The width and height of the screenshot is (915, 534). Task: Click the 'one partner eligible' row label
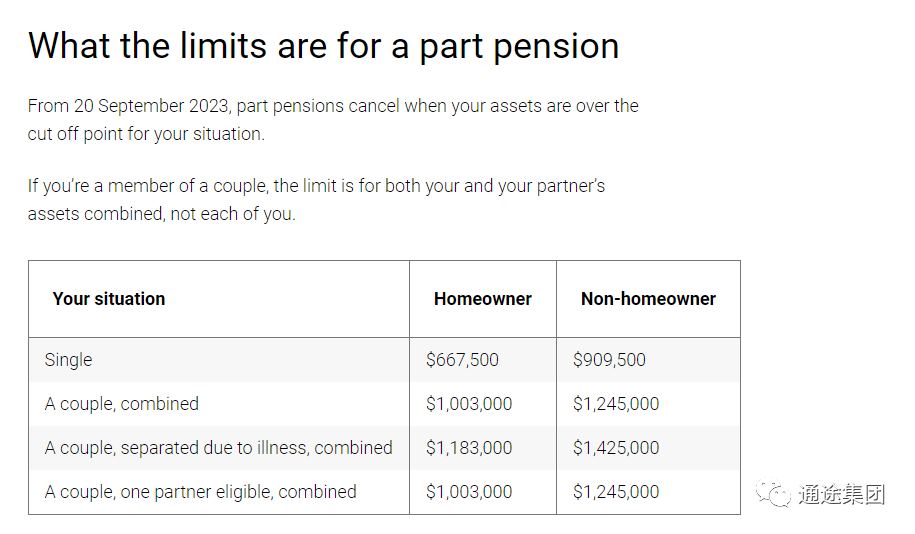[x=200, y=492]
